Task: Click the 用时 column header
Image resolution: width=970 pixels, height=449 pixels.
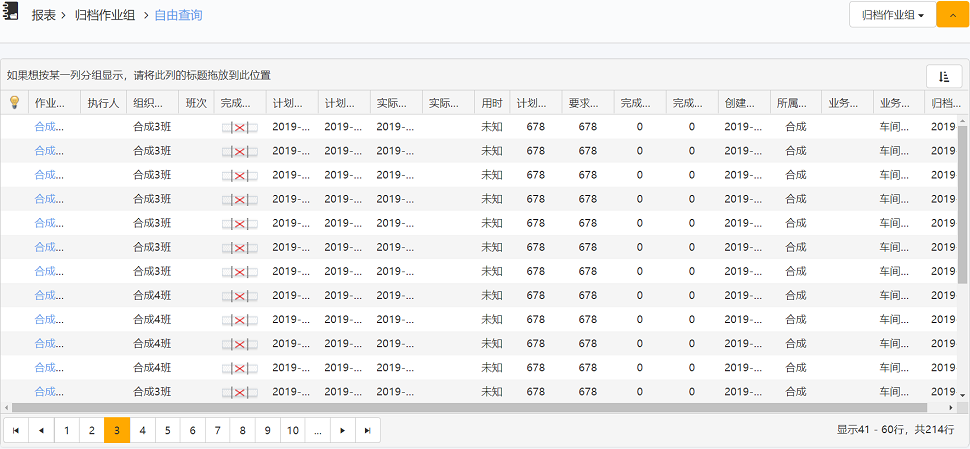Action: 492,102
